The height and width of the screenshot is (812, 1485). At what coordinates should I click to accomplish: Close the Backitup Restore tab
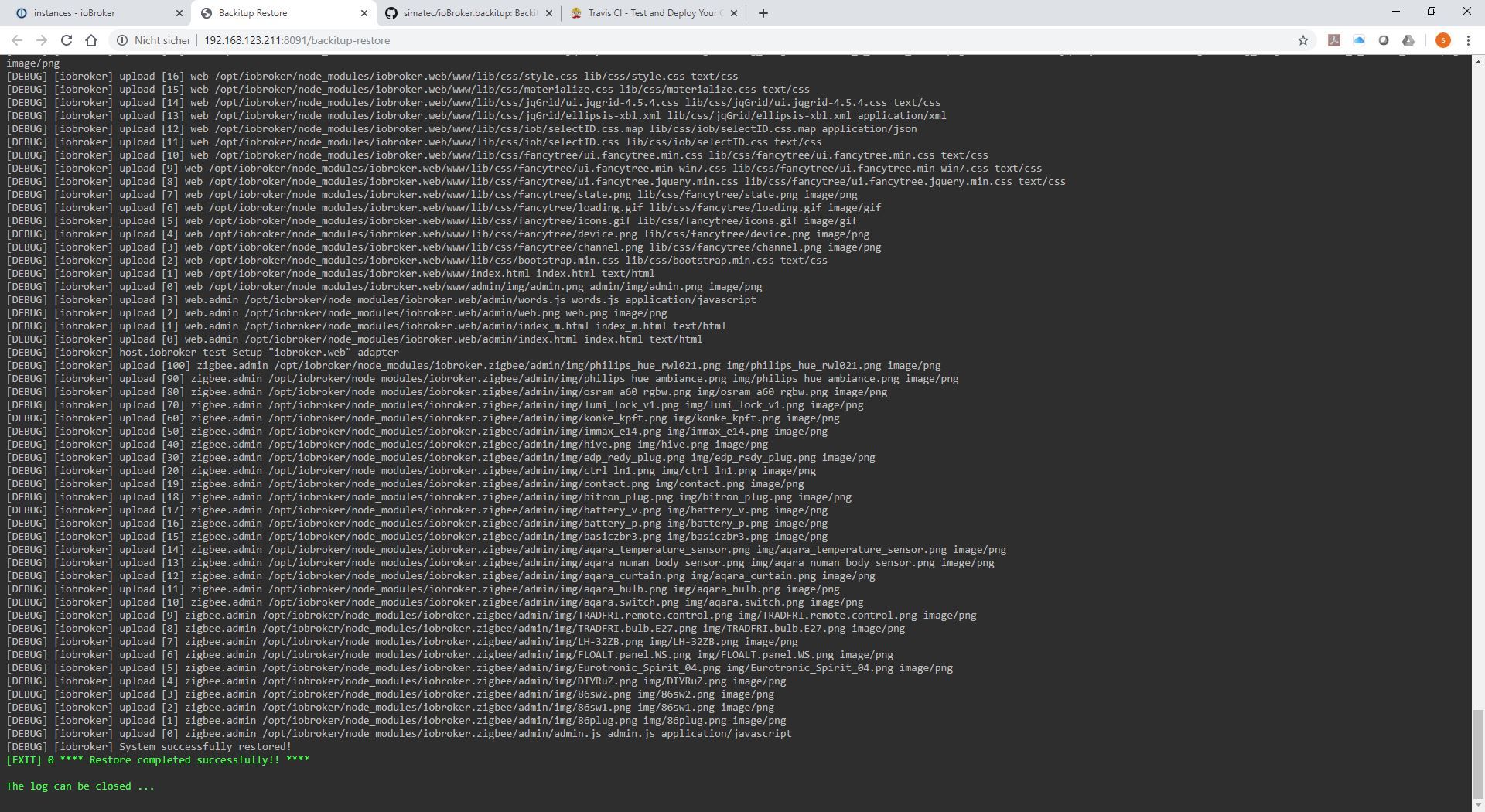click(x=364, y=13)
